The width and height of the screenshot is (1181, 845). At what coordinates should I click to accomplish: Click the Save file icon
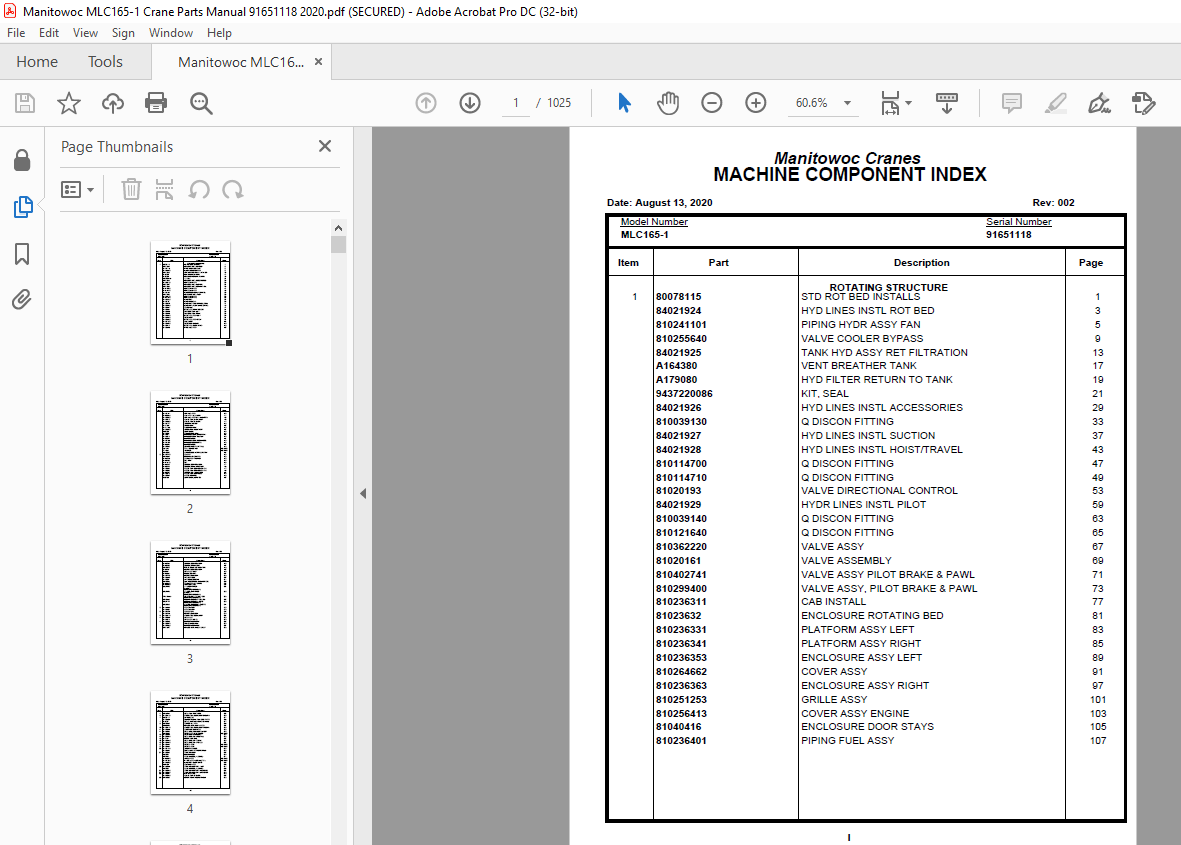[x=25, y=102]
